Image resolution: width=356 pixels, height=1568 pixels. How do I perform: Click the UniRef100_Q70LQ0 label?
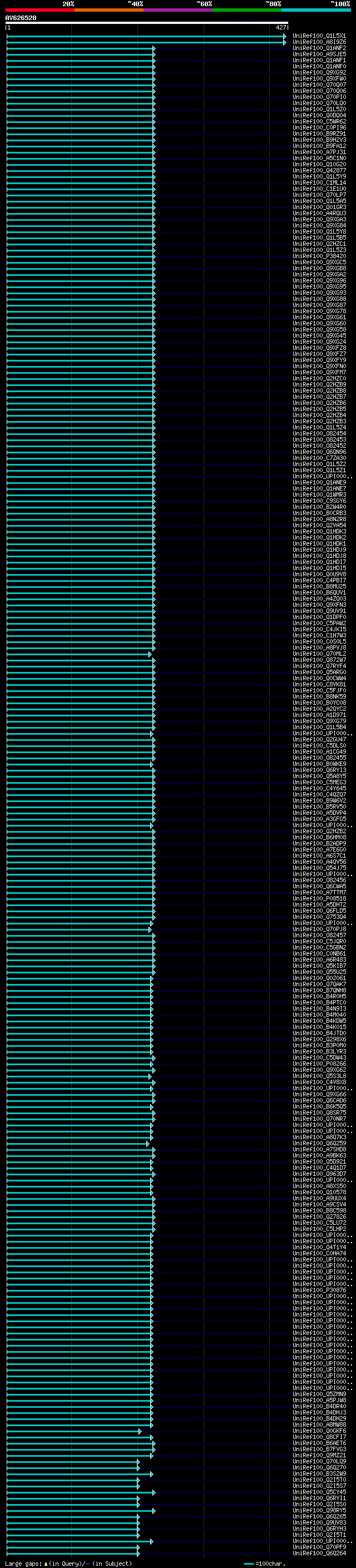319,103
